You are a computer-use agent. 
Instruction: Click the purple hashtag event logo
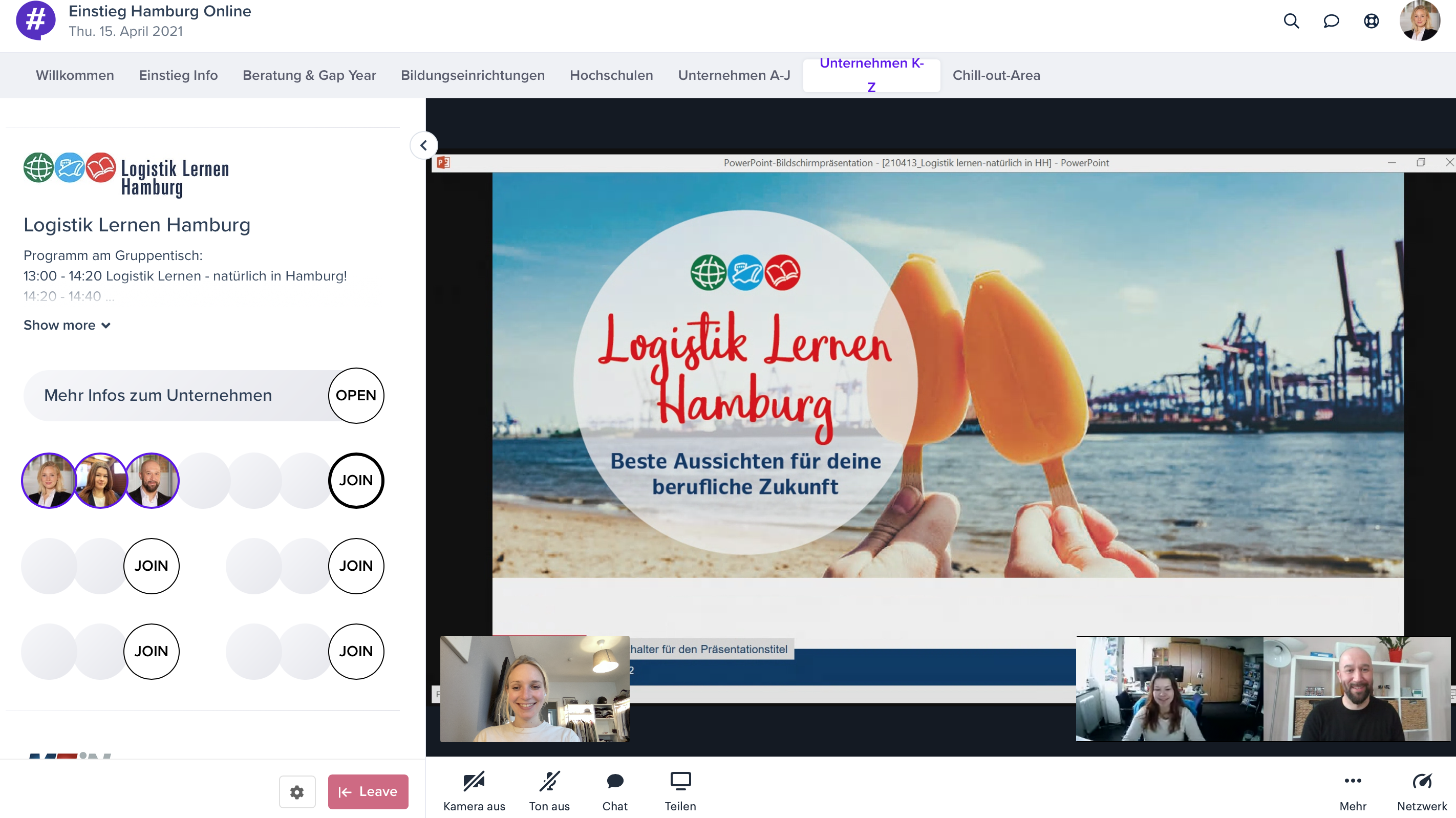pyautogui.click(x=36, y=20)
